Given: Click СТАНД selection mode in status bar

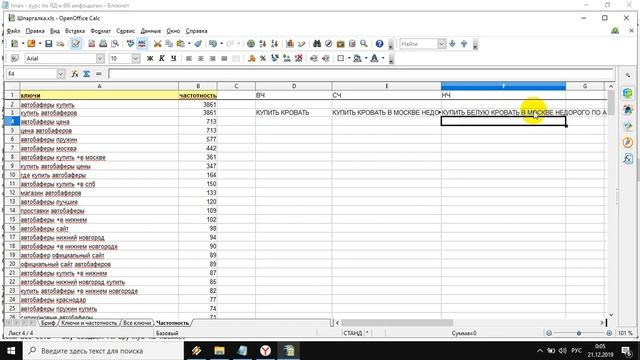Looking at the screenshot, I should [x=353, y=333].
